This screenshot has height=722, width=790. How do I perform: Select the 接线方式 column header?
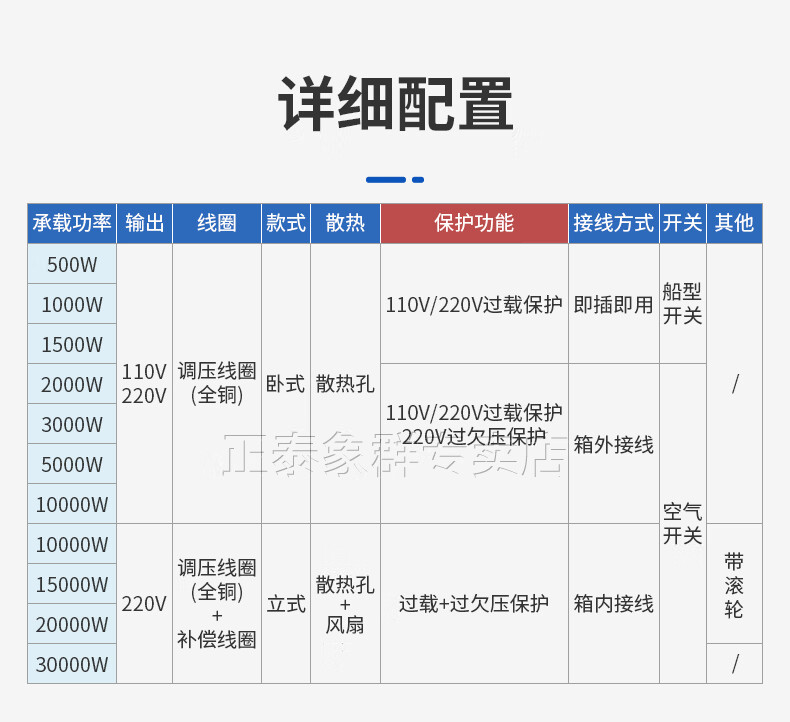click(613, 223)
